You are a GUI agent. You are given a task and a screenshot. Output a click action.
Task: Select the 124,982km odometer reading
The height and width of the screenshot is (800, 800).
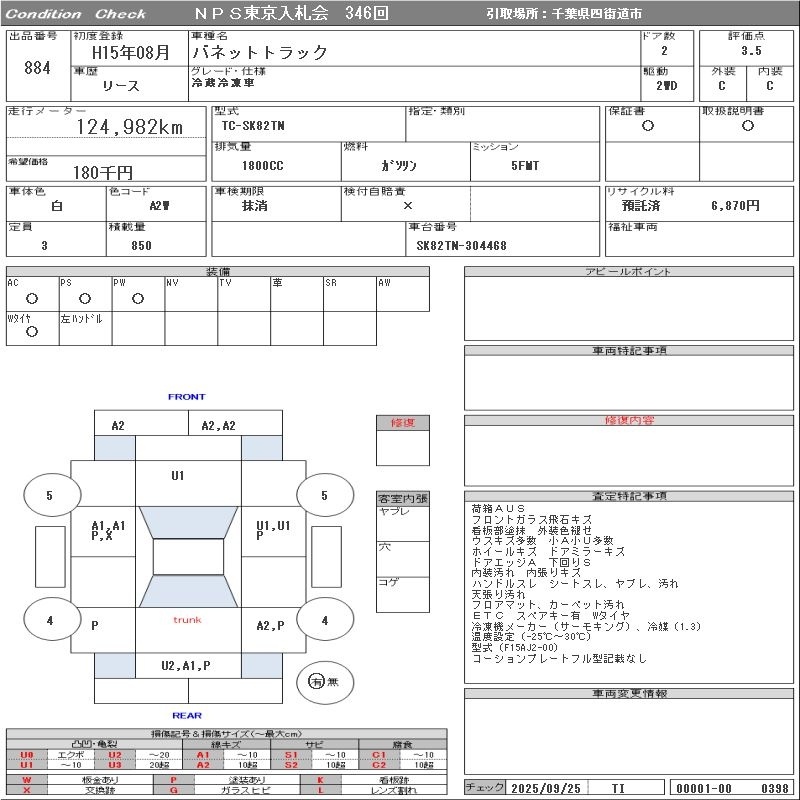(130, 126)
